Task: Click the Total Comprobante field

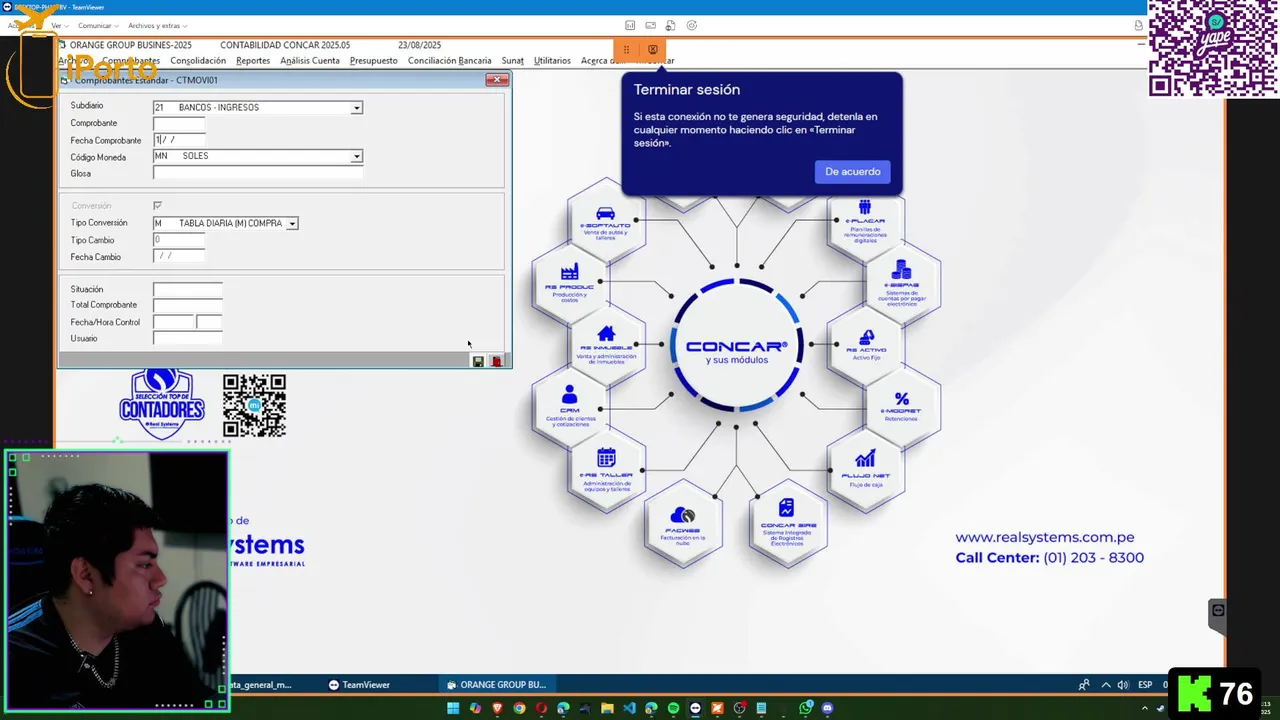Action: (188, 305)
